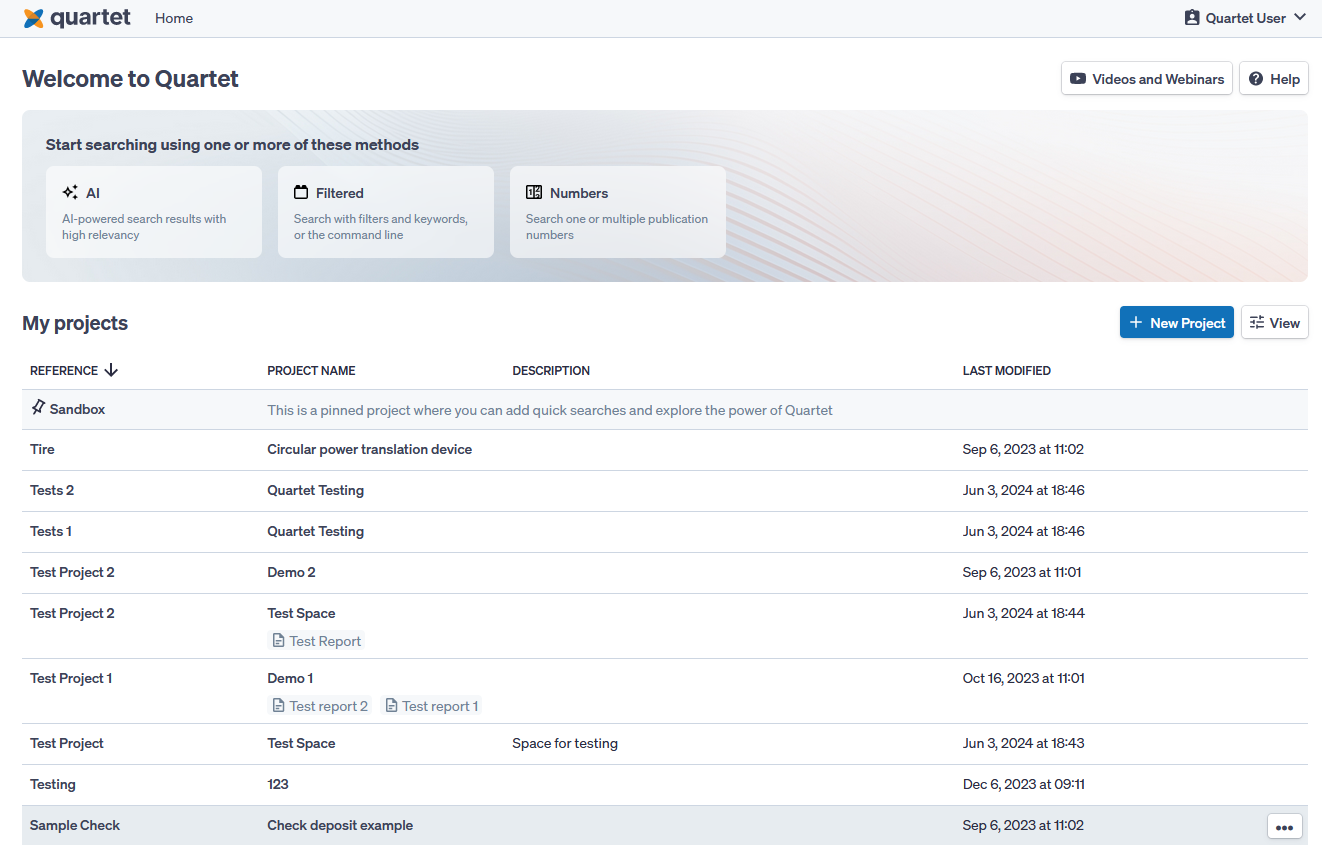Open the Test Report document chip
This screenshot has width=1322, height=845.
tap(317, 641)
